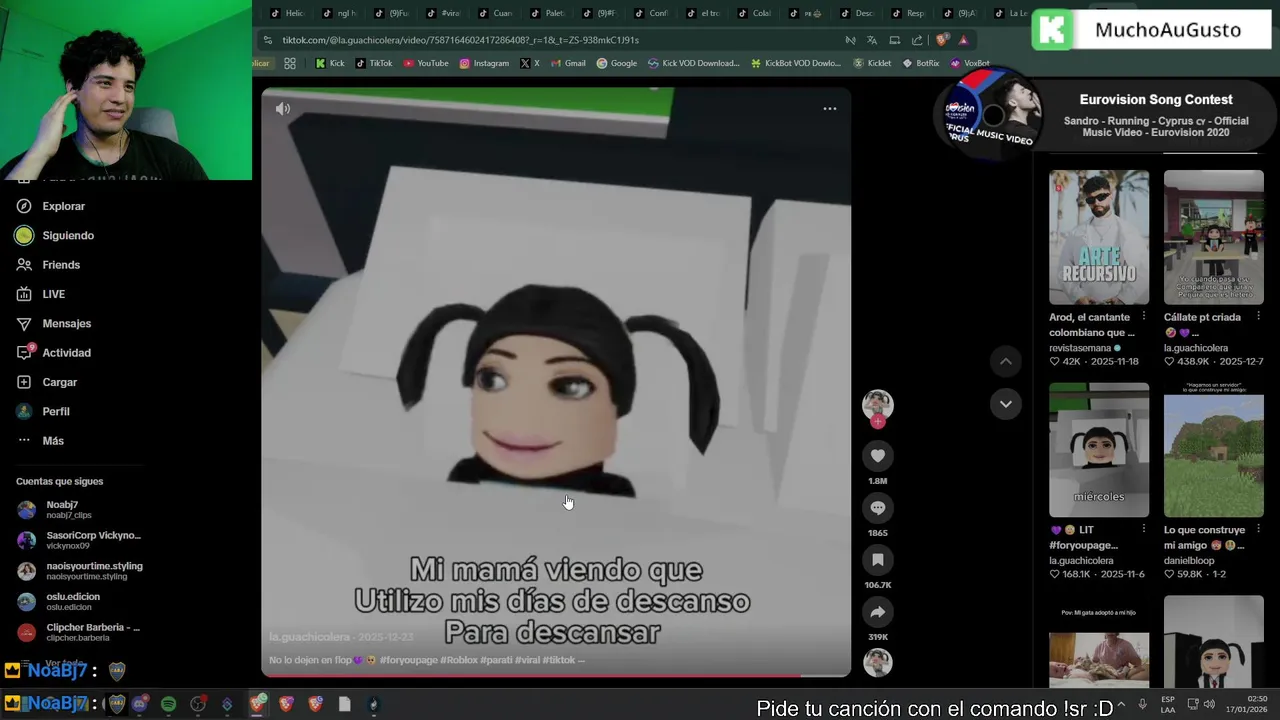1280x720 pixels.
Task: Open X bookmark in bookmarks bar
Action: pyautogui.click(x=530, y=63)
